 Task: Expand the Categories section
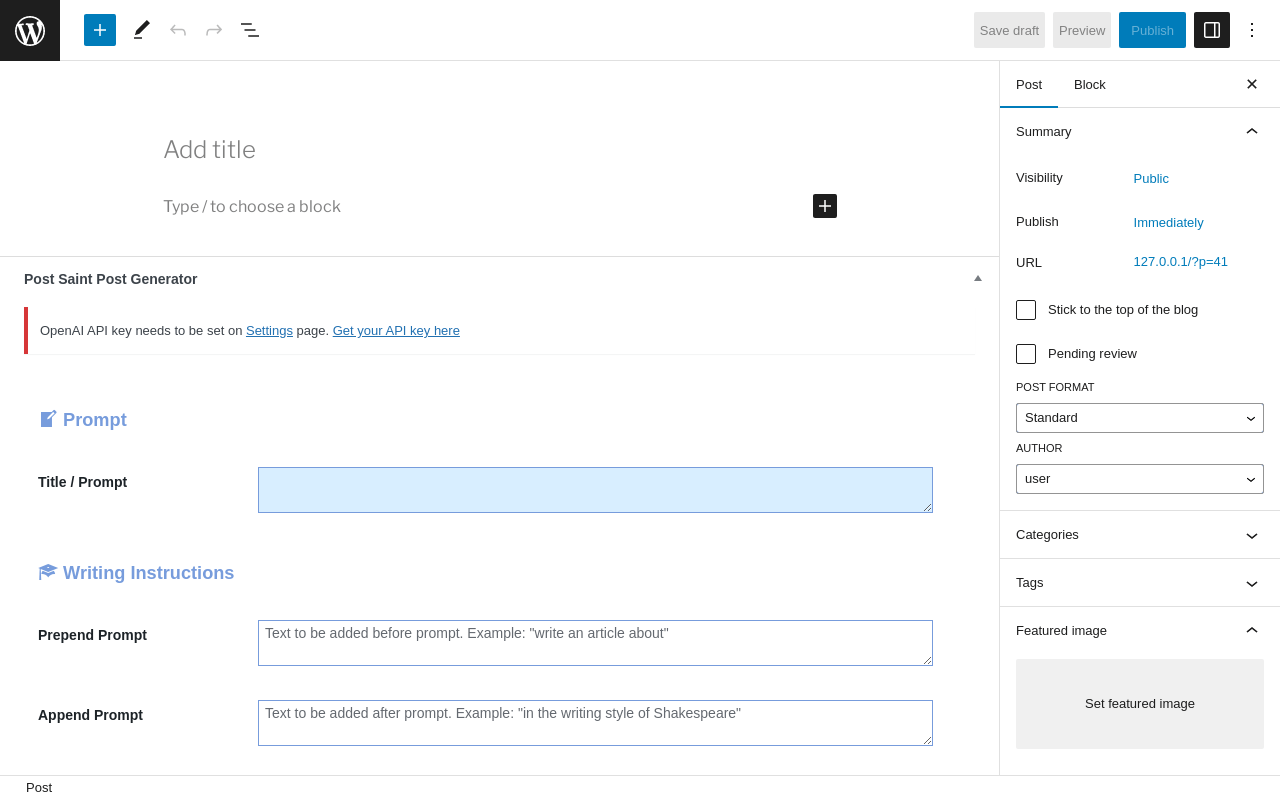pyautogui.click(x=1140, y=534)
